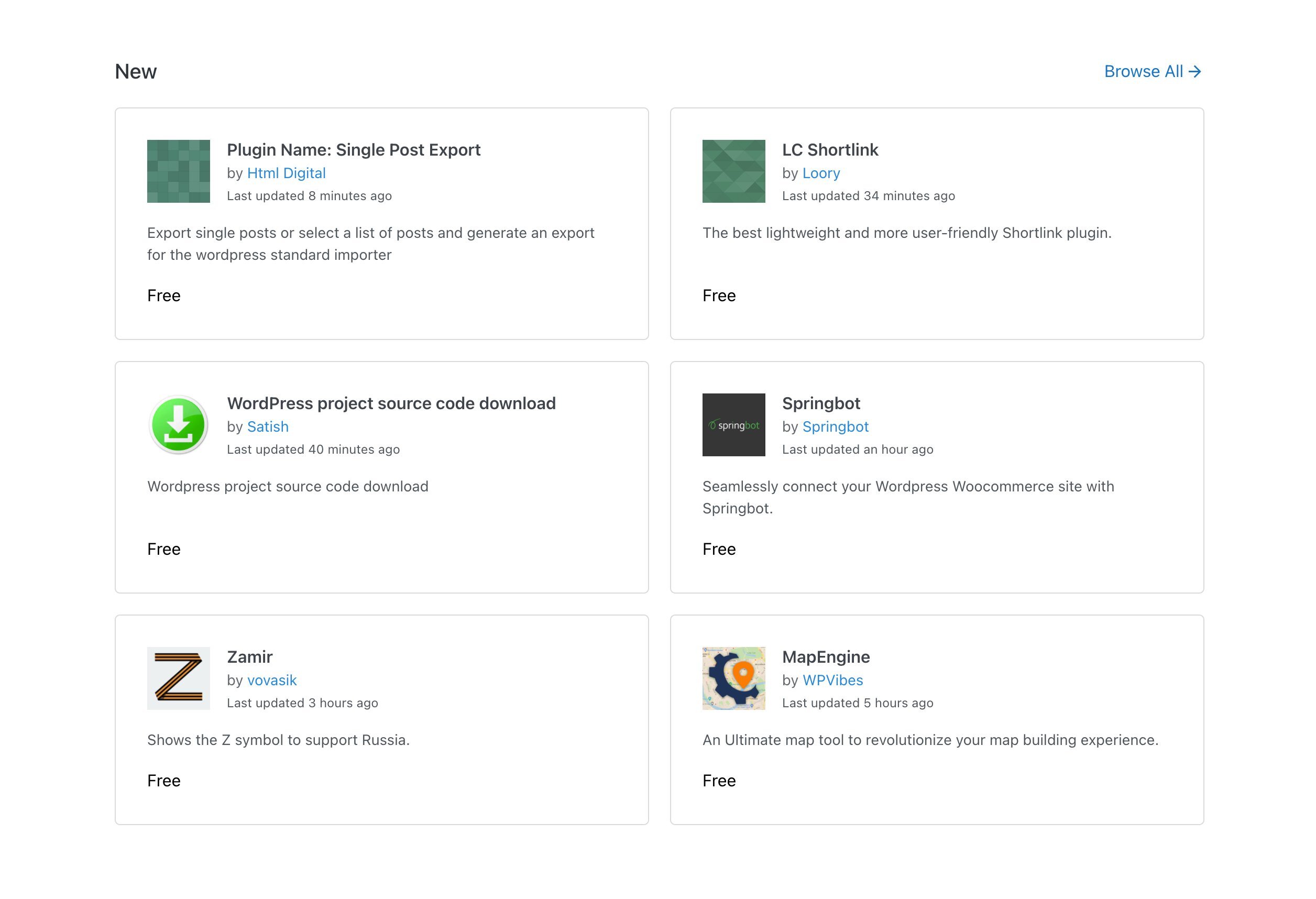Open the LC Shortlink title
Screen dimensions: 1316x899
[x=830, y=149]
